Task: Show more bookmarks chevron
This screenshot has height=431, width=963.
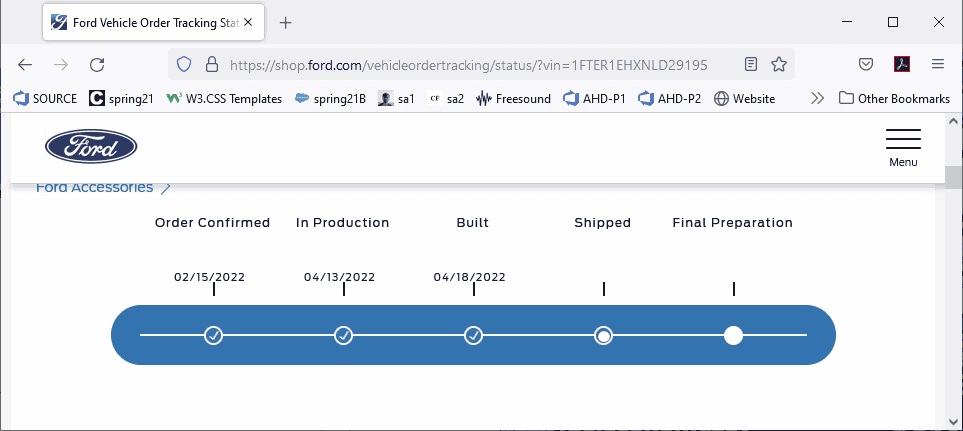Action: click(x=817, y=98)
